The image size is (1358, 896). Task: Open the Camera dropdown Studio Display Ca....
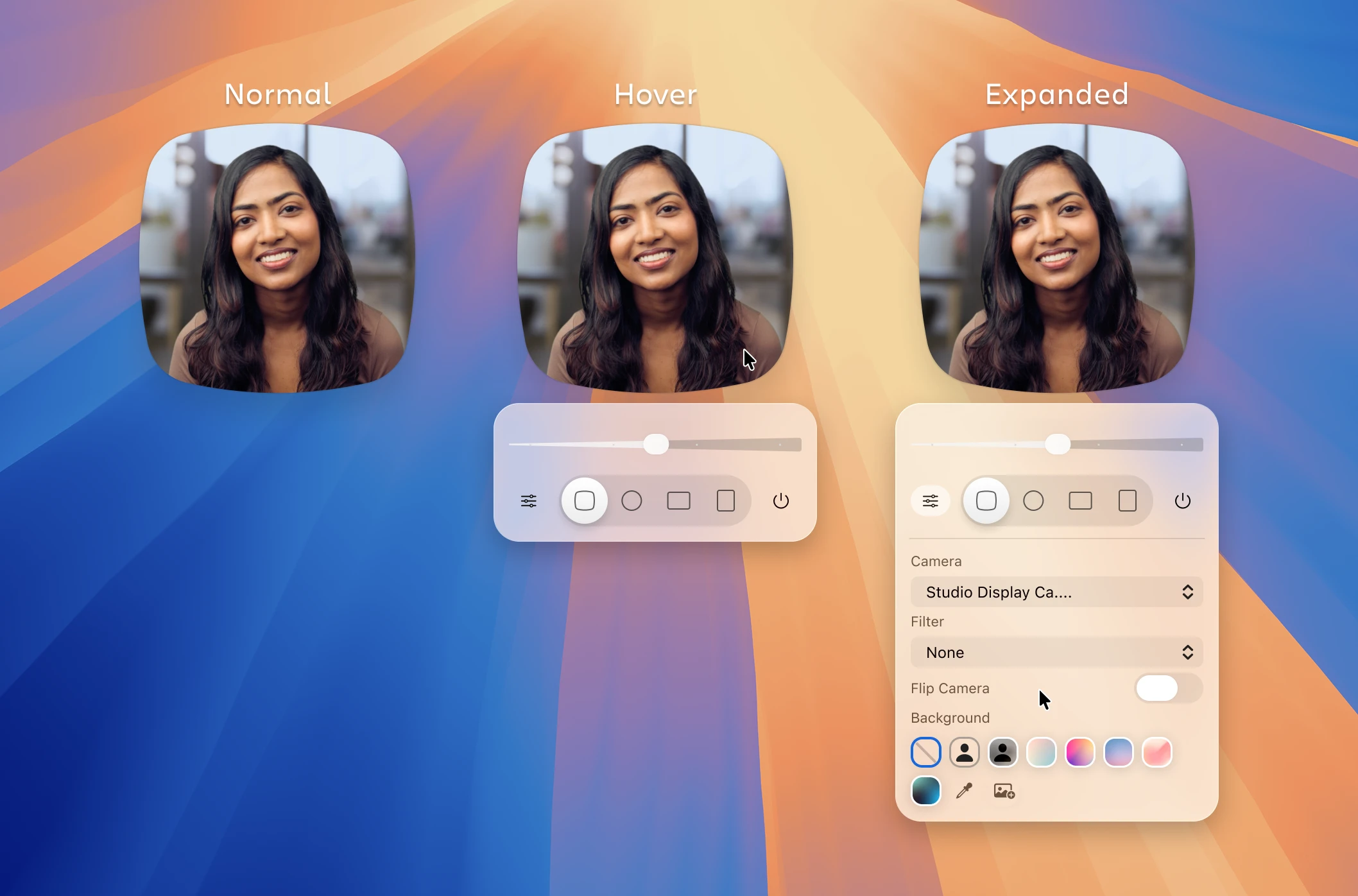click(x=1057, y=592)
